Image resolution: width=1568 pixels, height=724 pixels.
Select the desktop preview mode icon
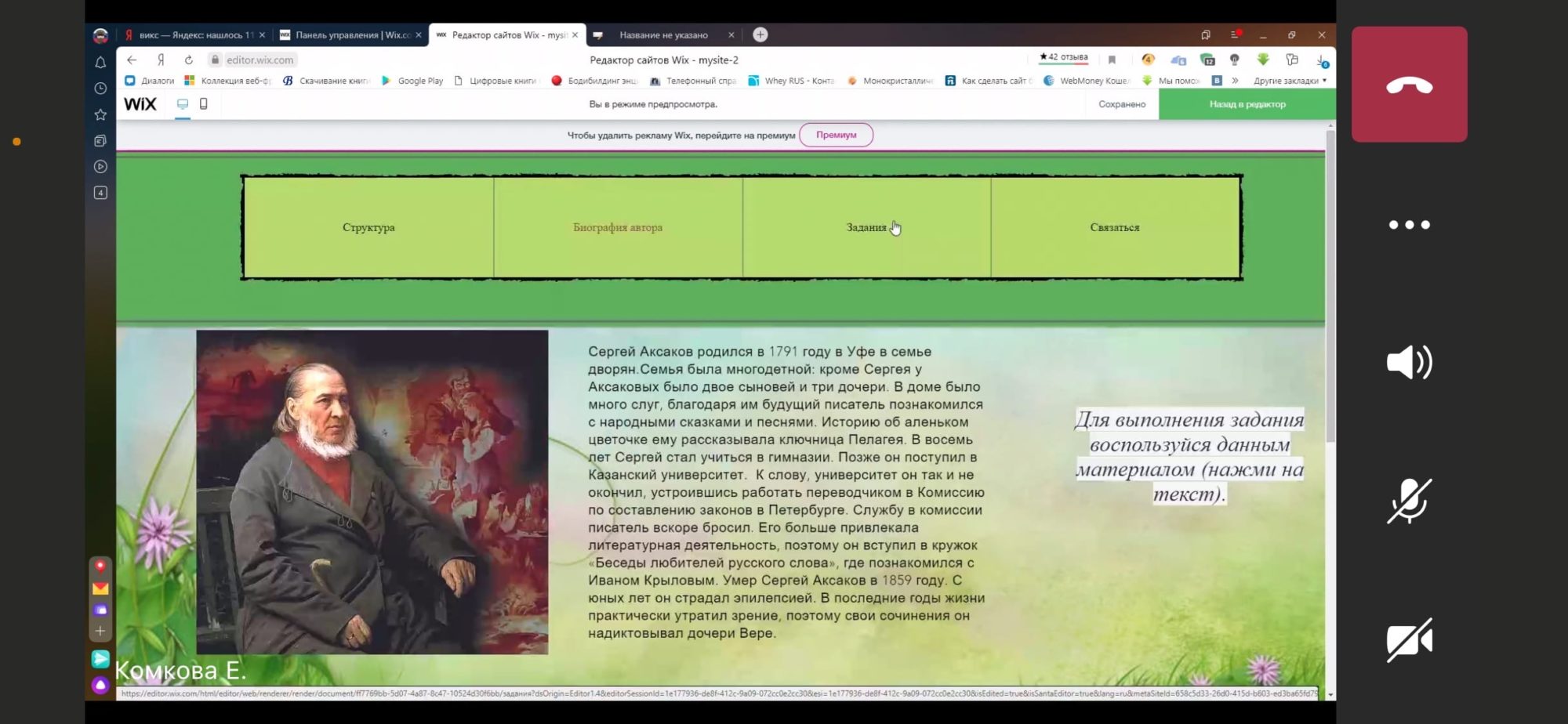(183, 104)
